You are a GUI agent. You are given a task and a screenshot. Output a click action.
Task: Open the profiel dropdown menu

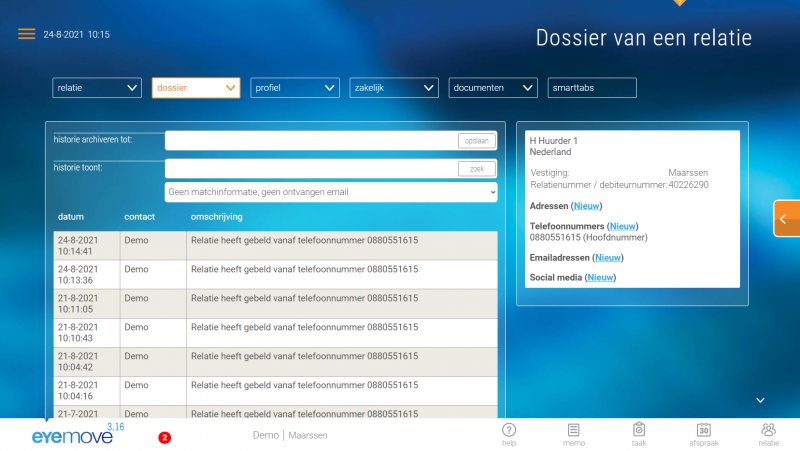[x=295, y=88]
